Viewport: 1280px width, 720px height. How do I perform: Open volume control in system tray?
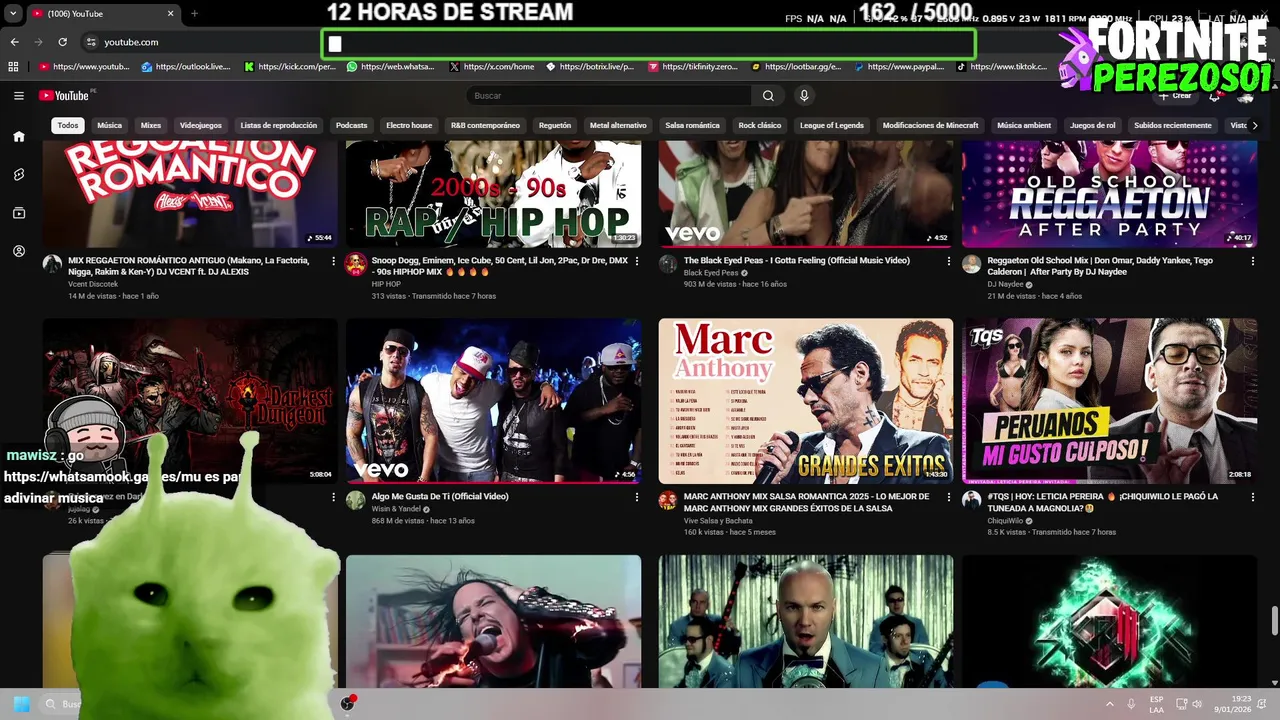point(1198,704)
